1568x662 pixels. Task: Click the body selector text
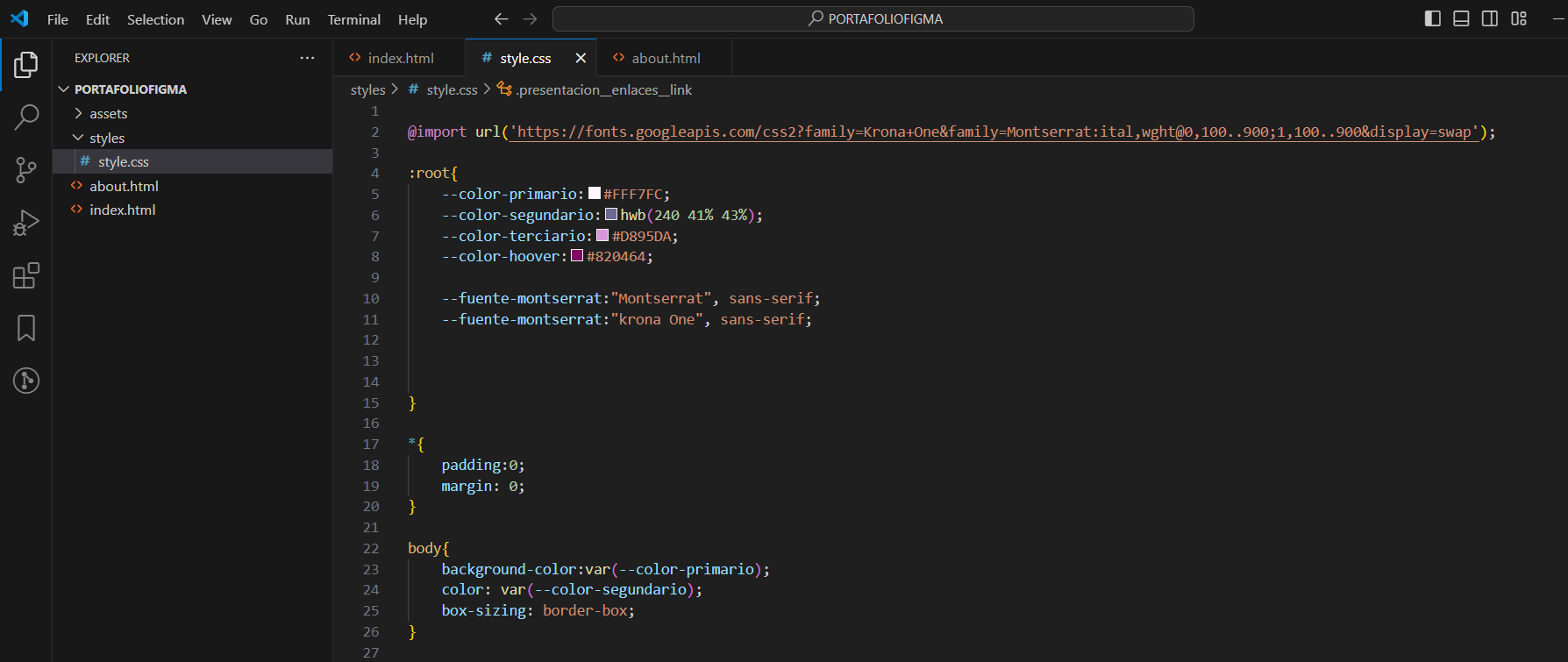tap(424, 548)
